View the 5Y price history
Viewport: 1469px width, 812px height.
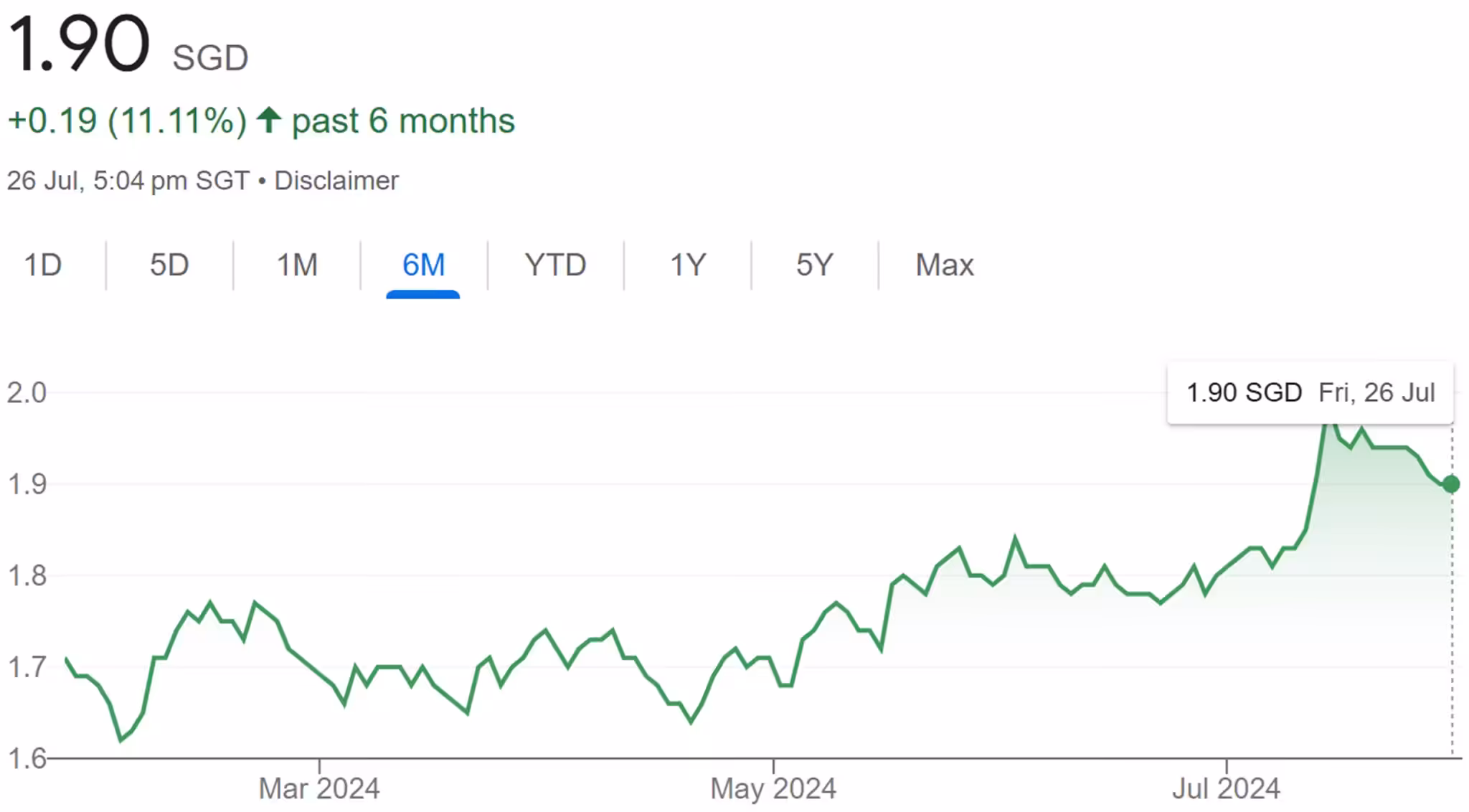click(814, 265)
